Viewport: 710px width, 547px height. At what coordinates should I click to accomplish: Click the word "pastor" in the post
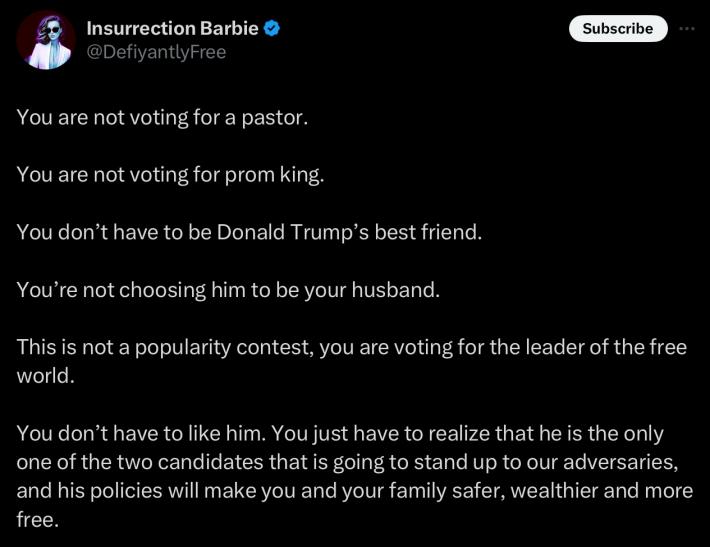click(272, 118)
